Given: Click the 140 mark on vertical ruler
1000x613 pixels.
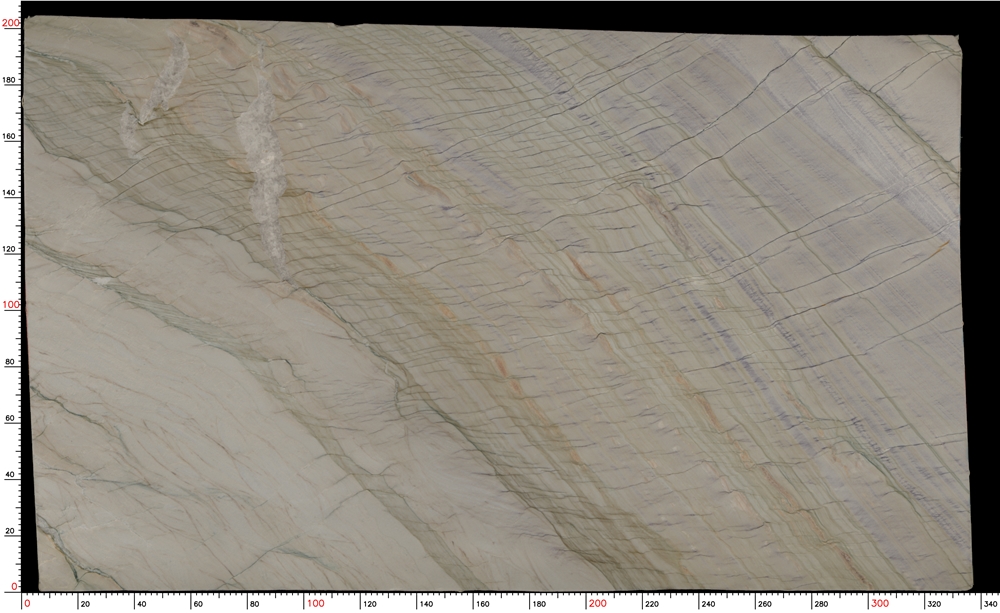Looking at the screenshot, I should point(10,193).
